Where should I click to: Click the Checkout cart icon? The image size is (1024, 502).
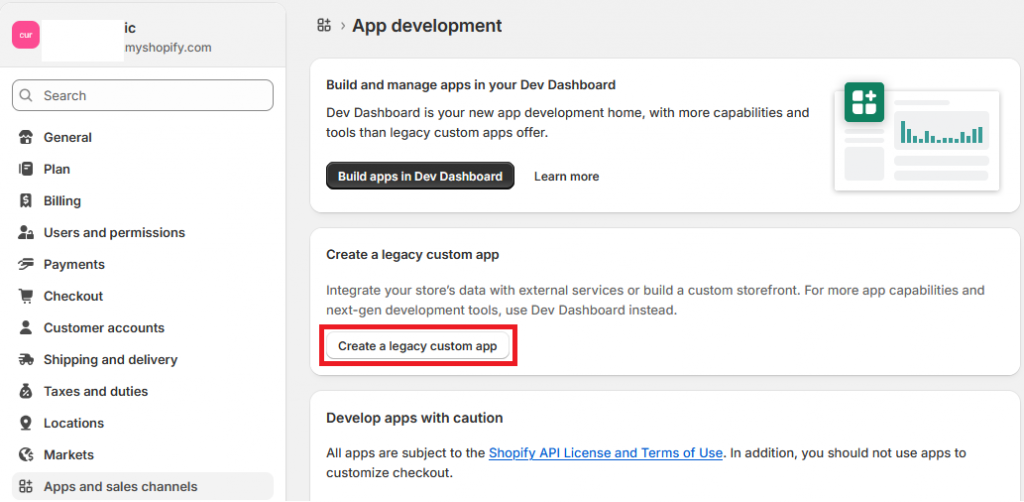[26, 296]
